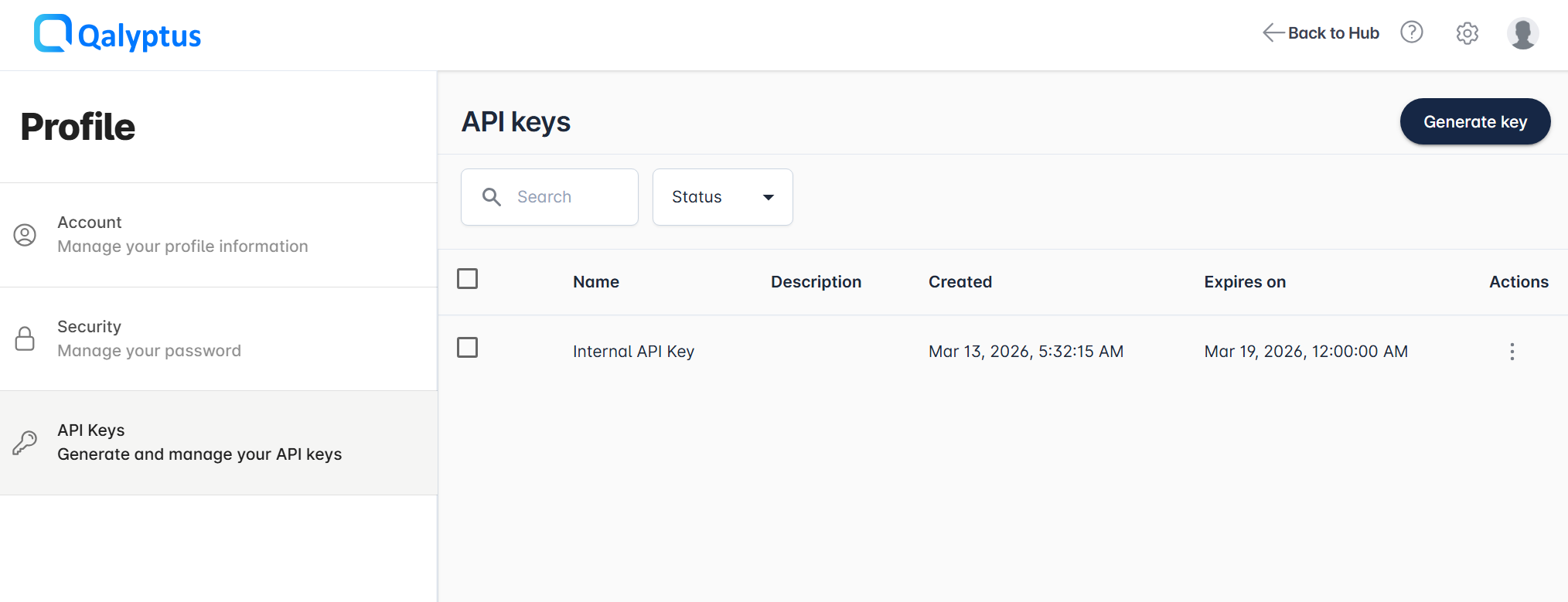Click the API Keys key icon
This screenshot has height=602, width=1568.
tap(24, 442)
